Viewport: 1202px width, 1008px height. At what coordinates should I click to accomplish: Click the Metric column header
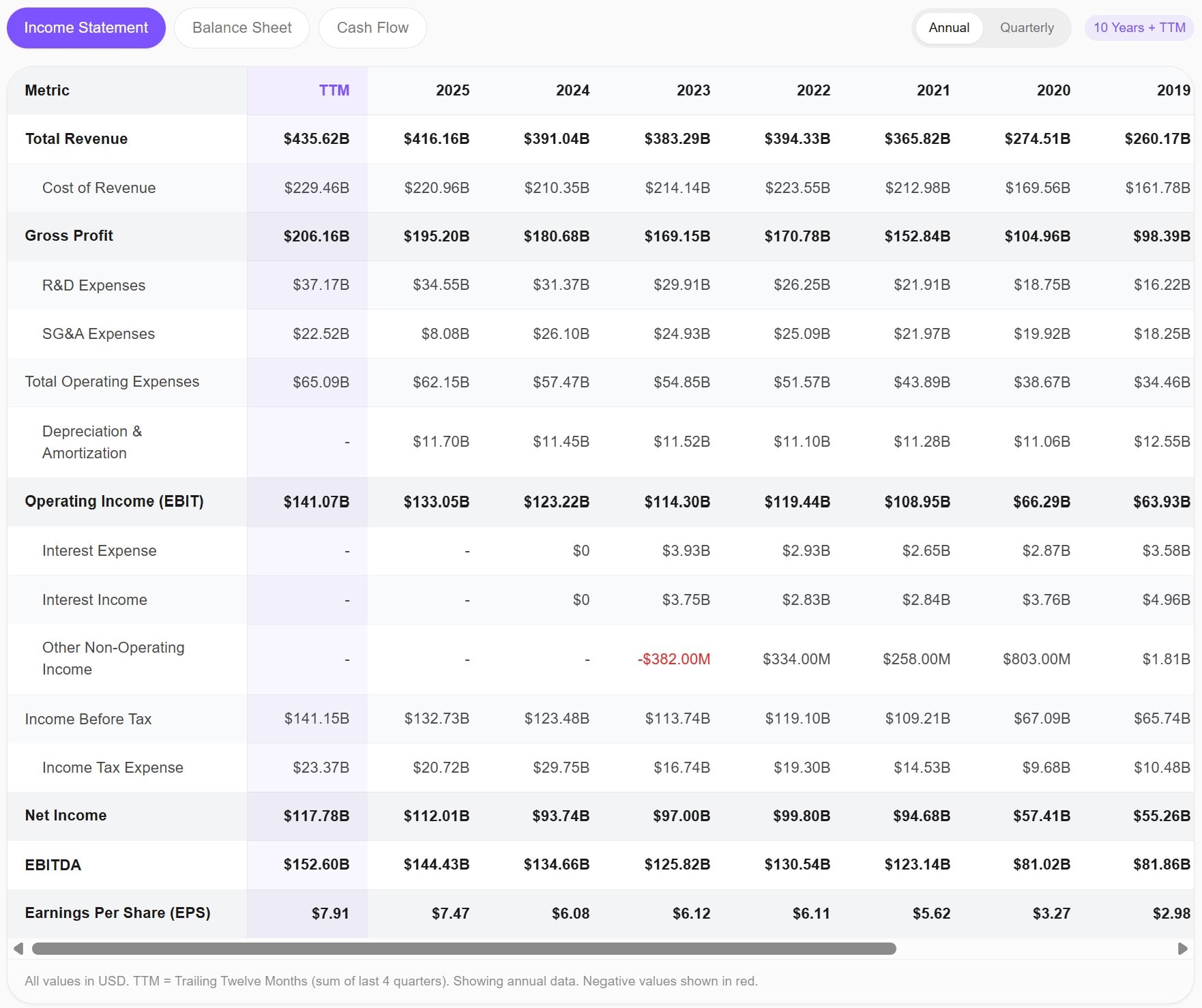[x=46, y=89]
